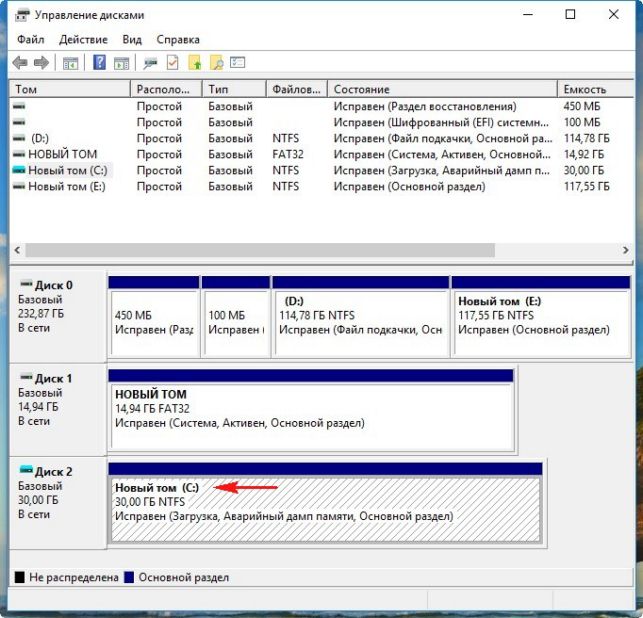This screenshot has width=643, height=618.
Task: Click the (D:) volume name in list
Action: tap(40, 138)
